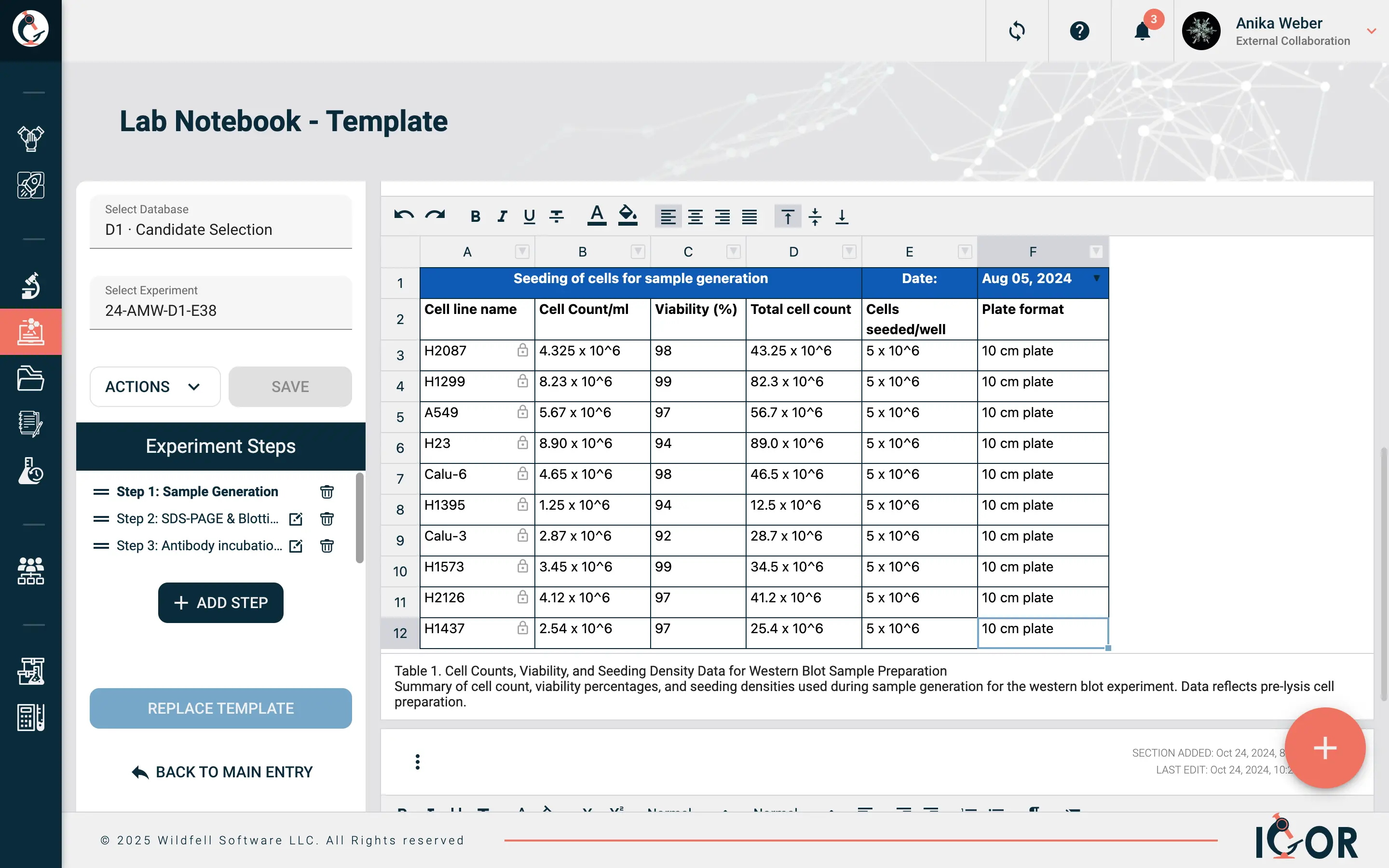The height and width of the screenshot is (868, 1389).
Task: Click the sync/refresh icon in the top bar
Action: click(x=1017, y=31)
